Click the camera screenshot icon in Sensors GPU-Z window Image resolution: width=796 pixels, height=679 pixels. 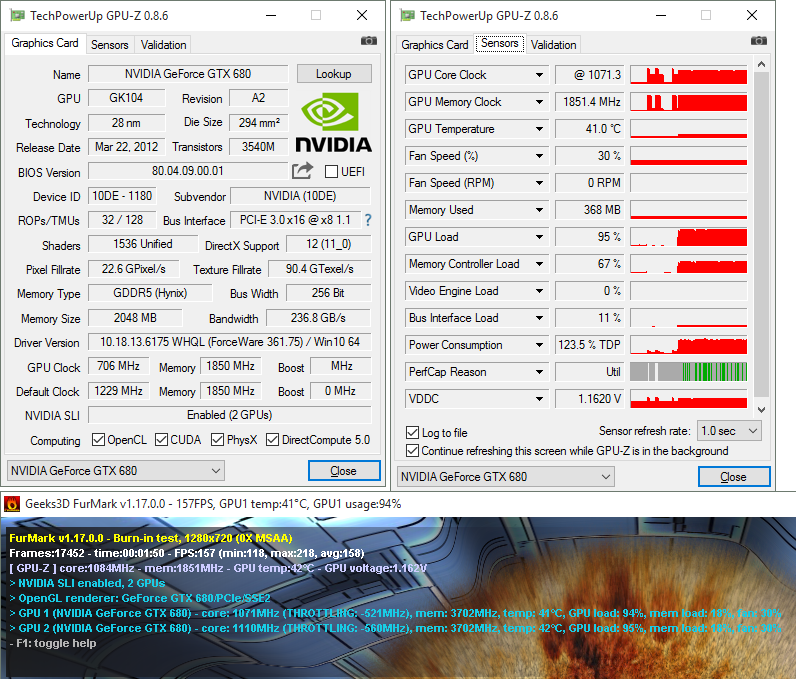click(758, 41)
